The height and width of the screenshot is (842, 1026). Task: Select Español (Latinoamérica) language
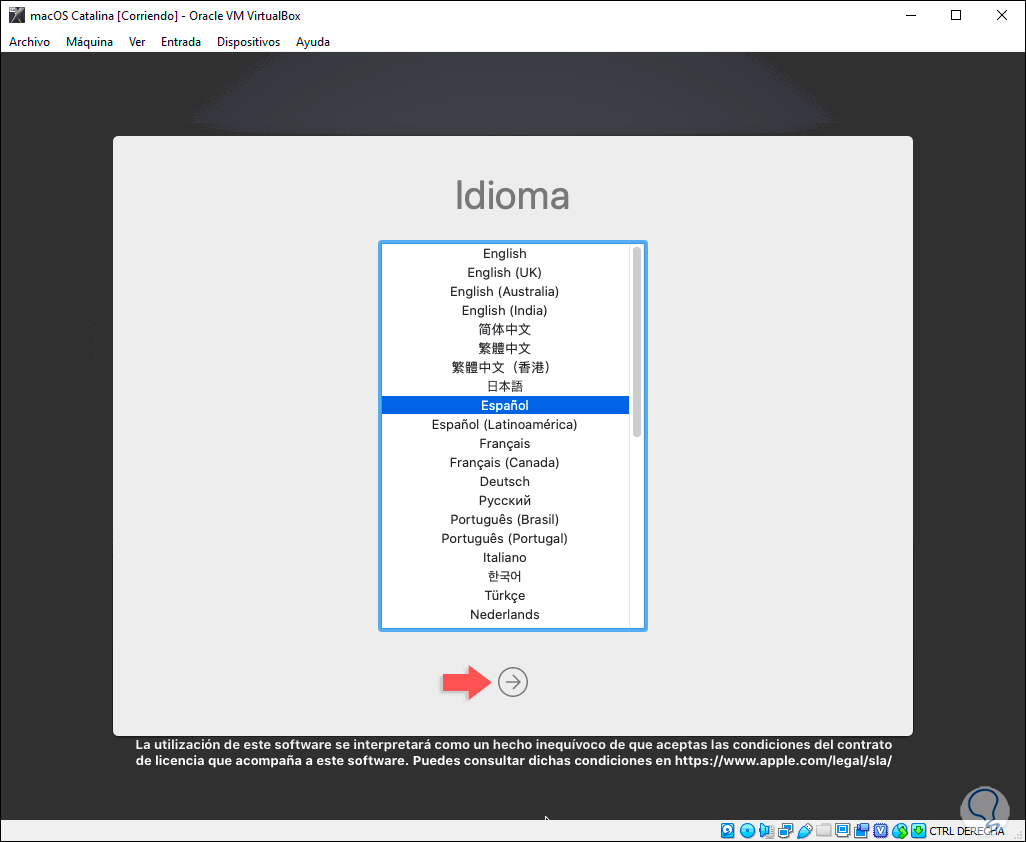(x=504, y=424)
